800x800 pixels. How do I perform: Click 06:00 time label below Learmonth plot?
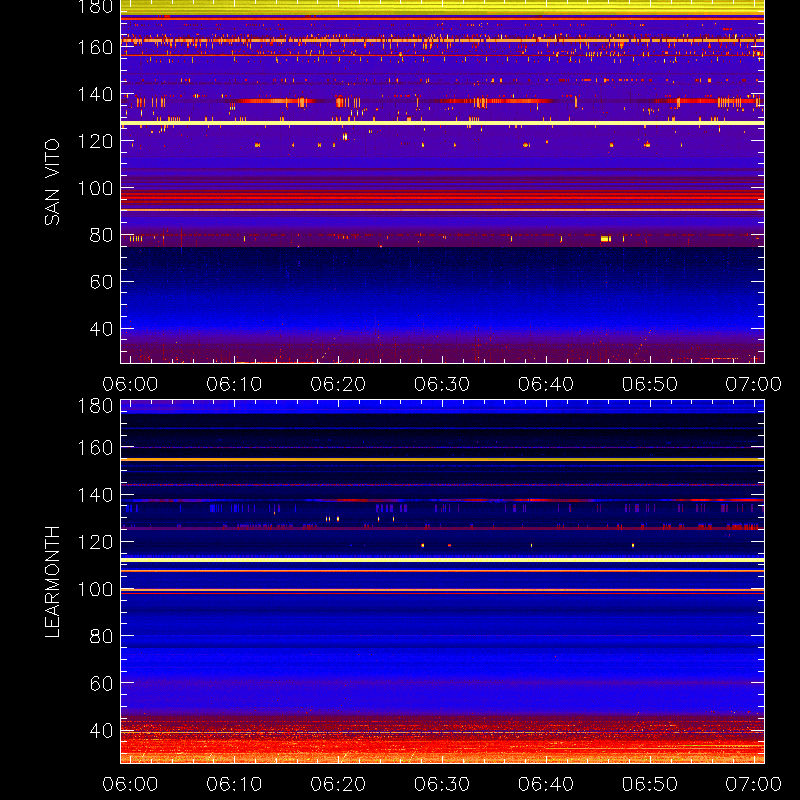pyautogui.click(x=130, y=784)
